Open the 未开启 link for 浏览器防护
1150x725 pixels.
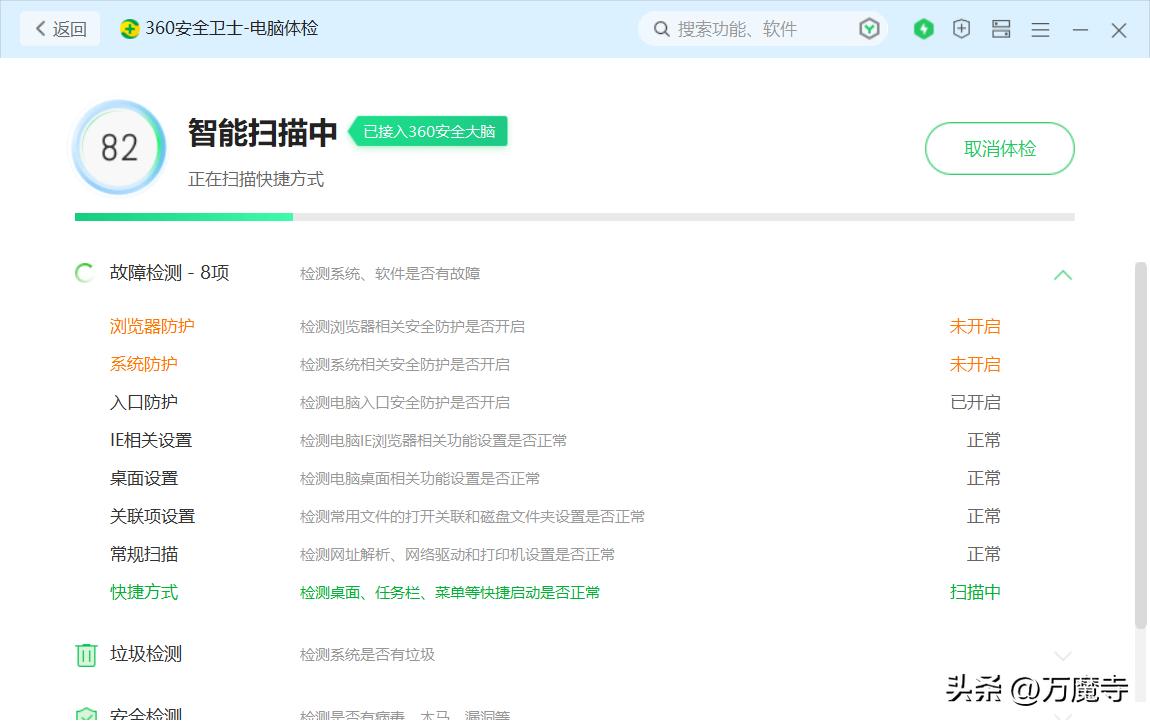click(974, 326)
